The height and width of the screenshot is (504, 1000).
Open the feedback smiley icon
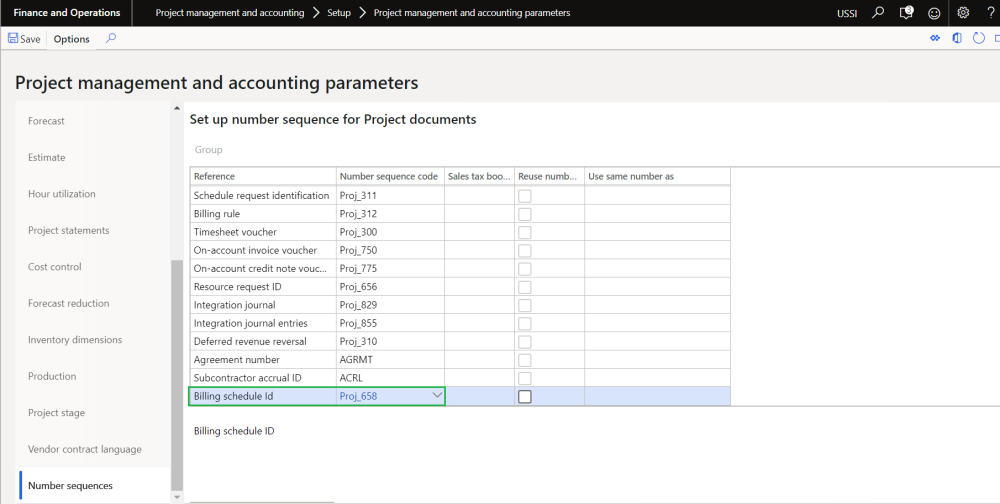point(934,13)
